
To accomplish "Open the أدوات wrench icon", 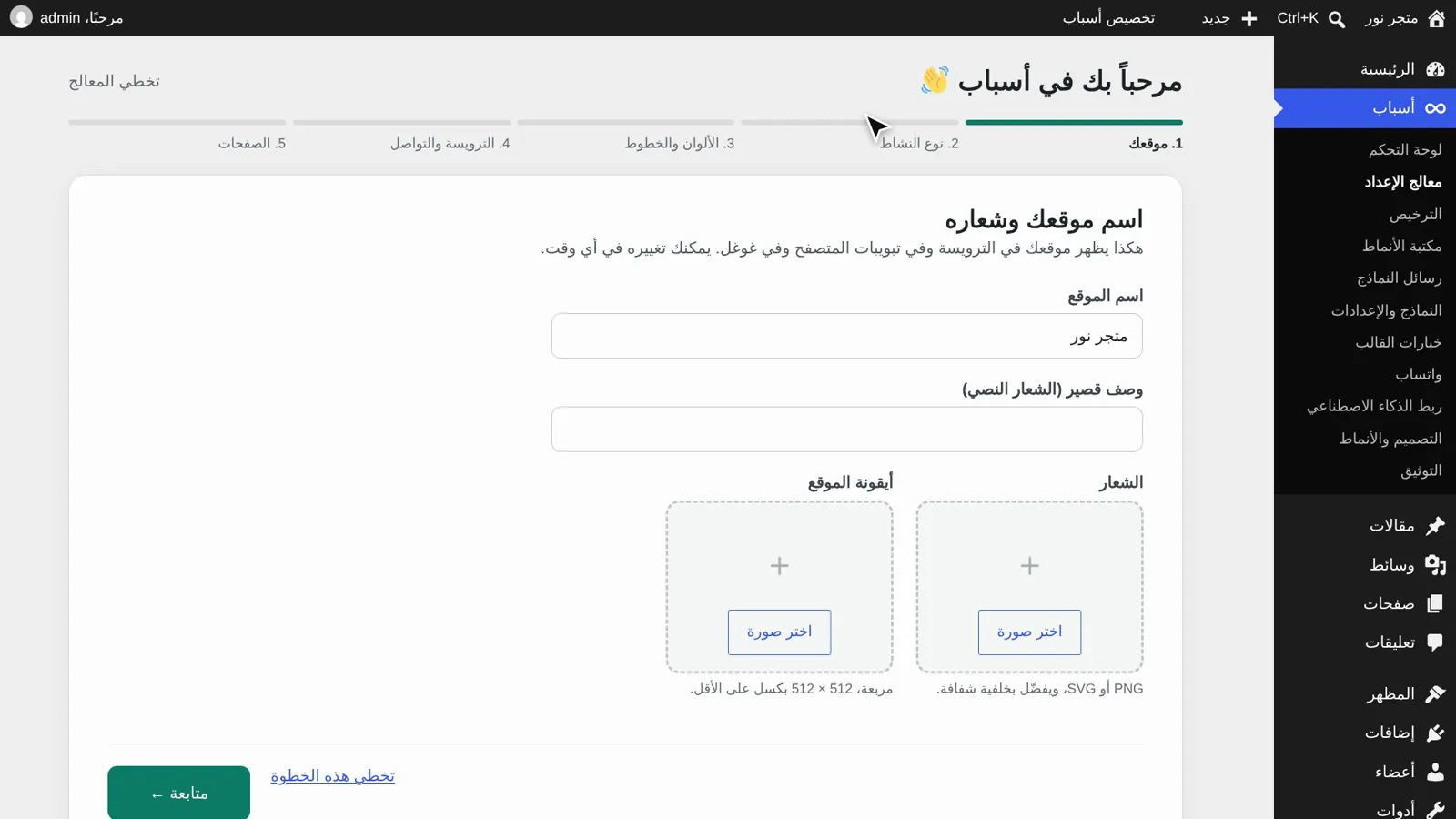I will click(1435, 809).
